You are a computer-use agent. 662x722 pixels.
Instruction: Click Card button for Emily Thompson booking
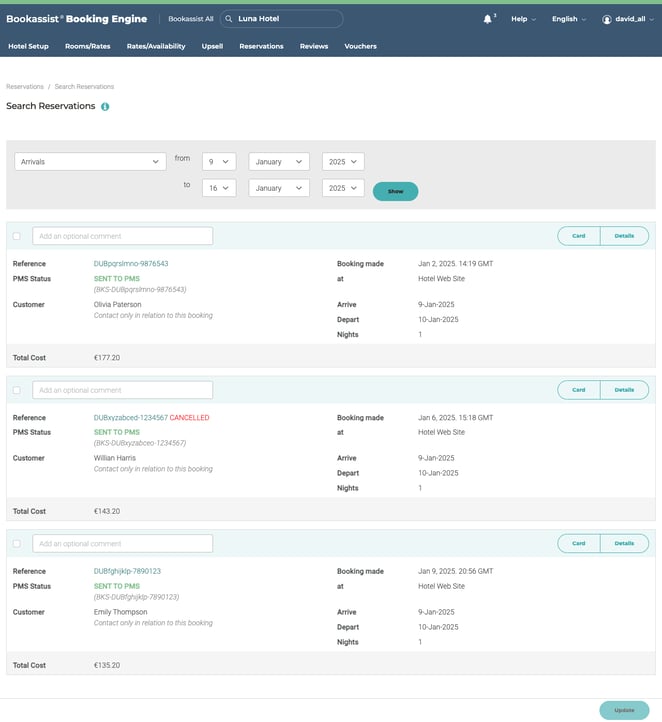coord(579,543)
